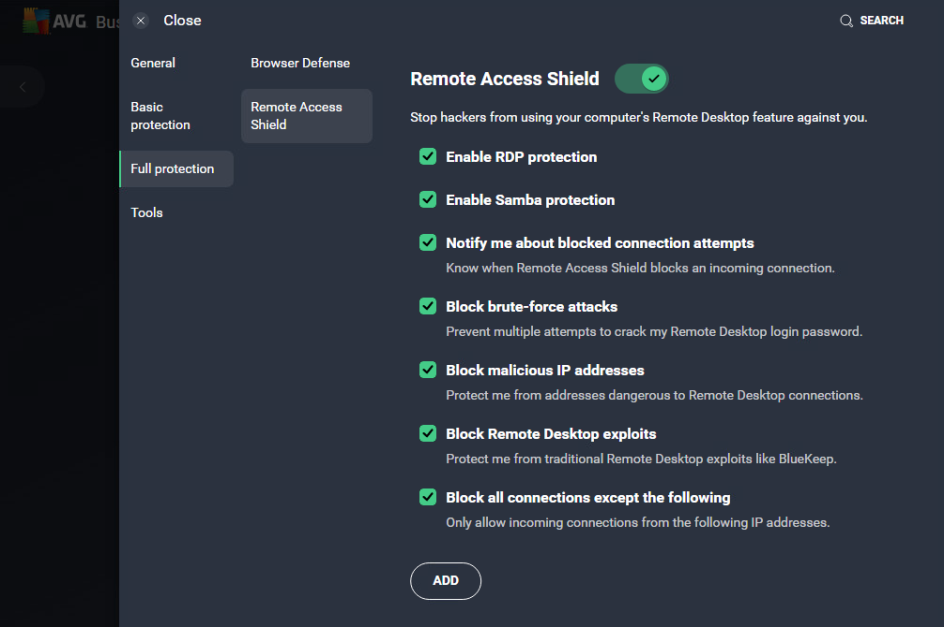Open the General settings section
944x627 pixels.
click(152, 62)
